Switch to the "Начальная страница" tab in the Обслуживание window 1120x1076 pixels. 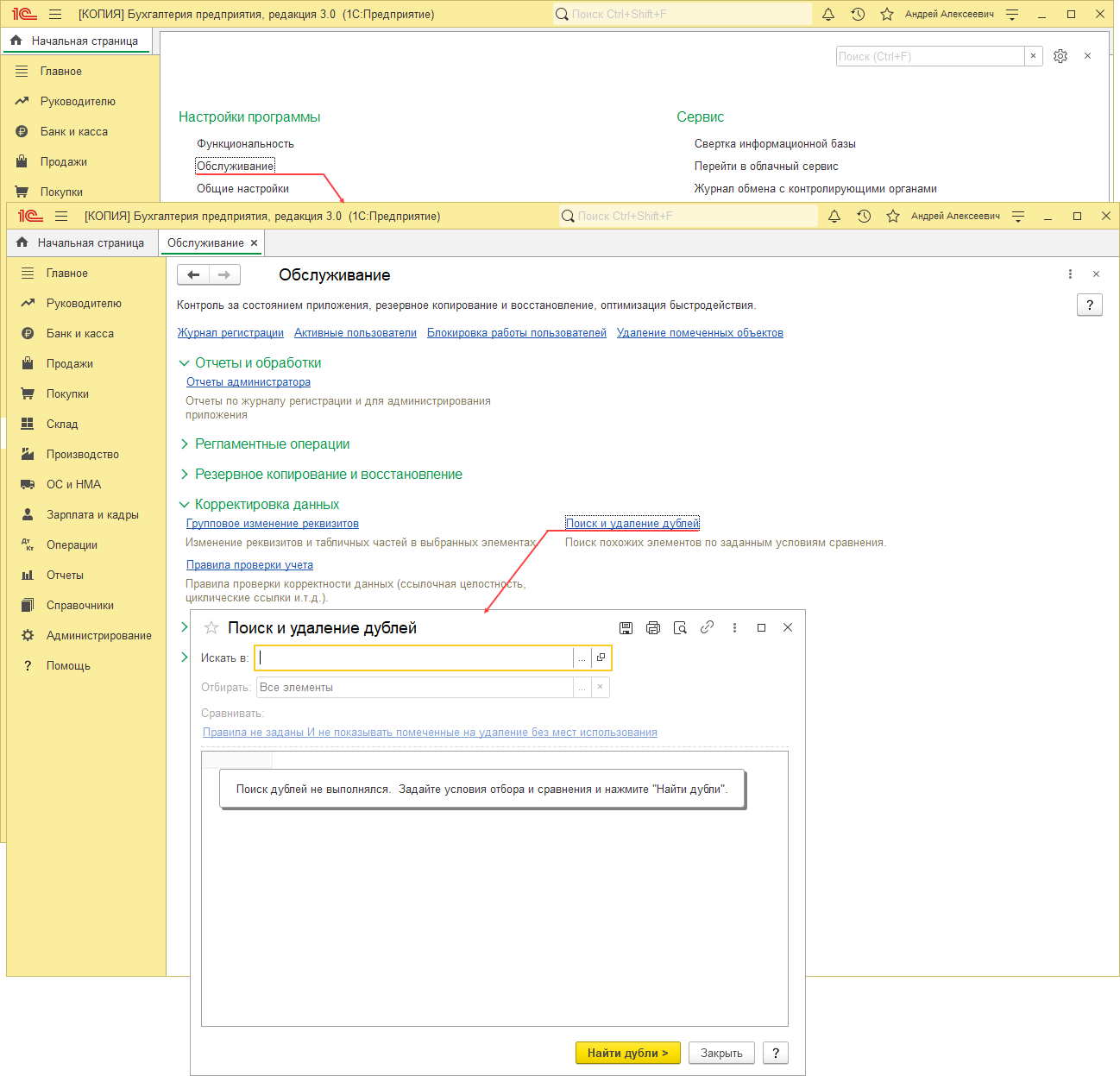pyautogui.click(x=83, y=243)
